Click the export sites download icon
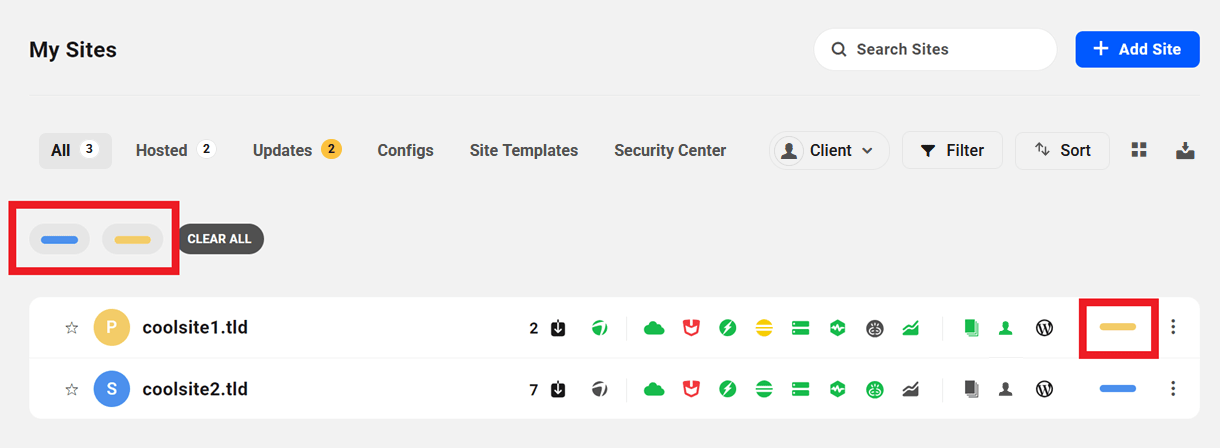The image size is (1220, 448). pyautogui.click(x=1185, y=150)
